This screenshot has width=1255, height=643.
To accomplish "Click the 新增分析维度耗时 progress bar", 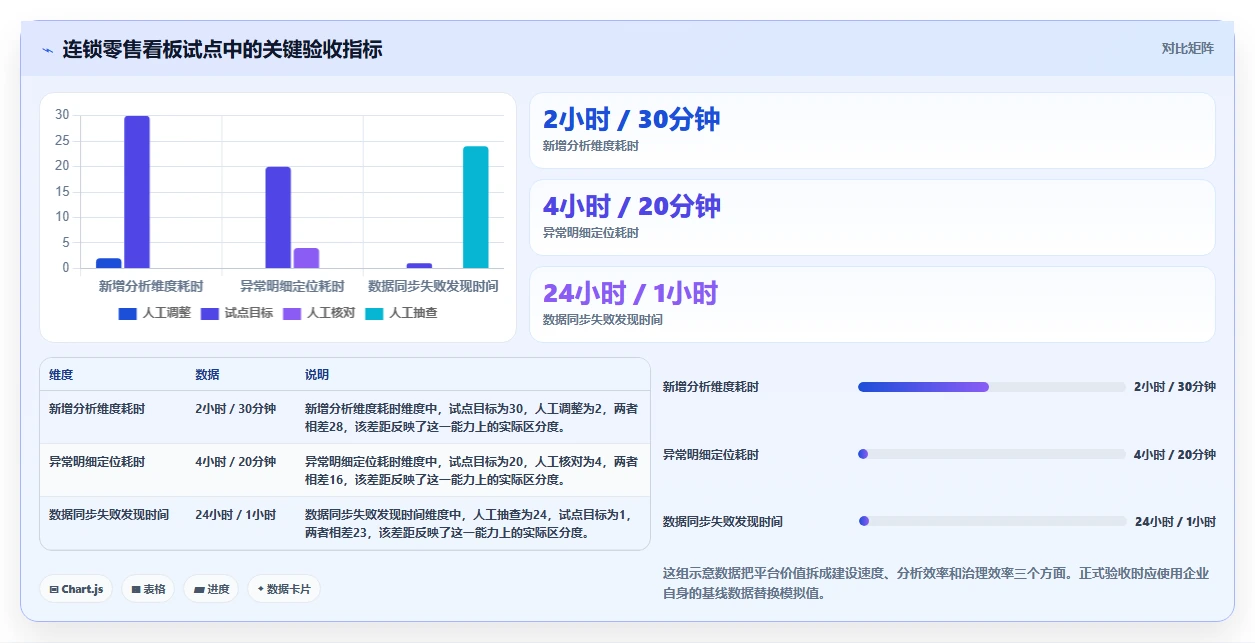I will [x=992, y=387].
